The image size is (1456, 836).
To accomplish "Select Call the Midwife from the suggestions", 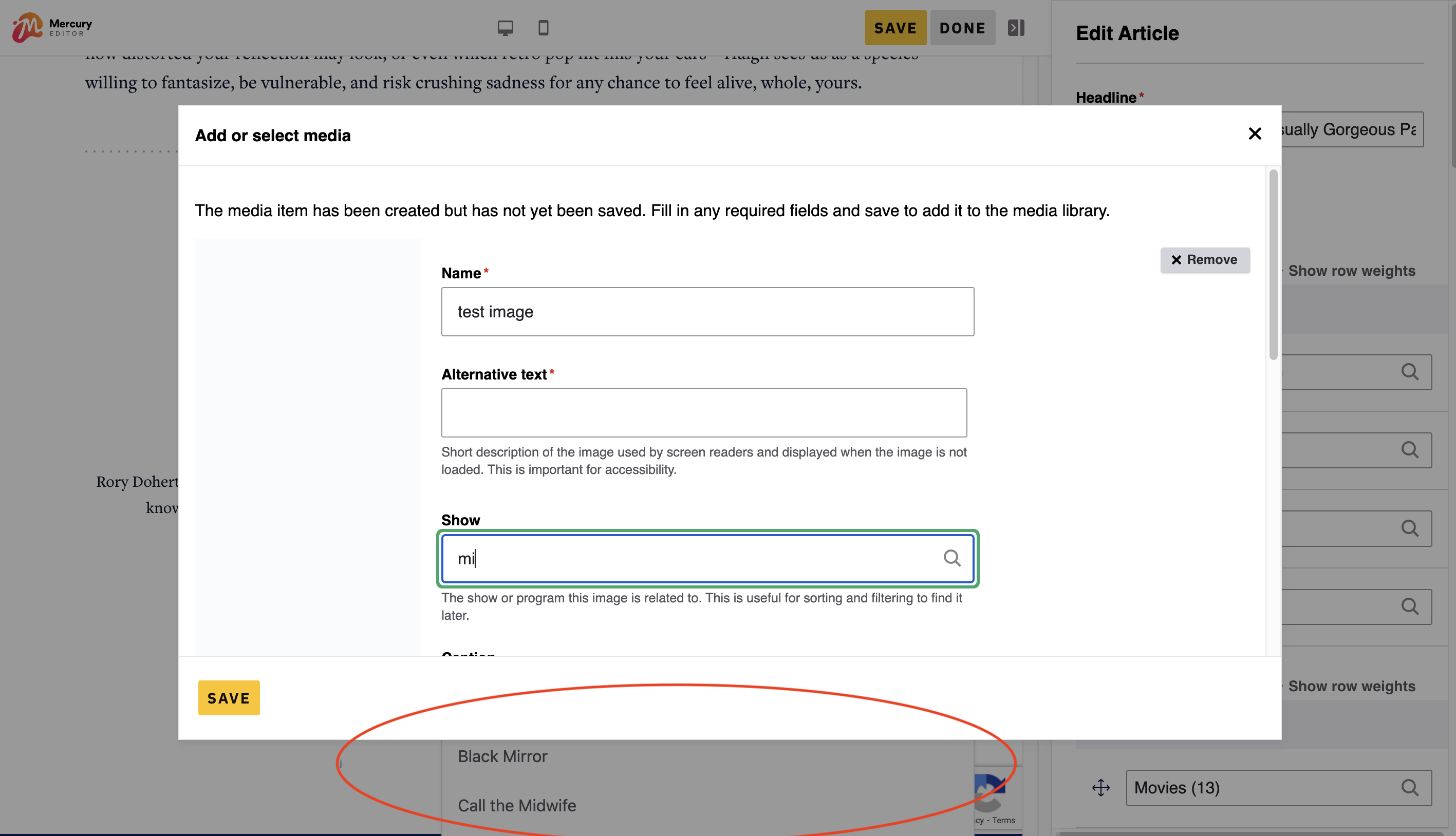I will pos(516,805).
